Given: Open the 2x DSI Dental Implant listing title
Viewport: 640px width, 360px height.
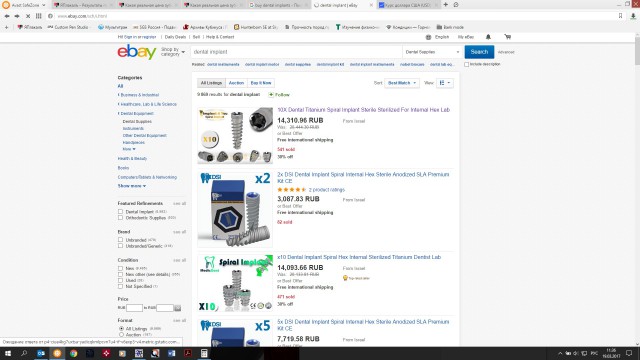Looking at the screenshot, I should coord(363,178).
